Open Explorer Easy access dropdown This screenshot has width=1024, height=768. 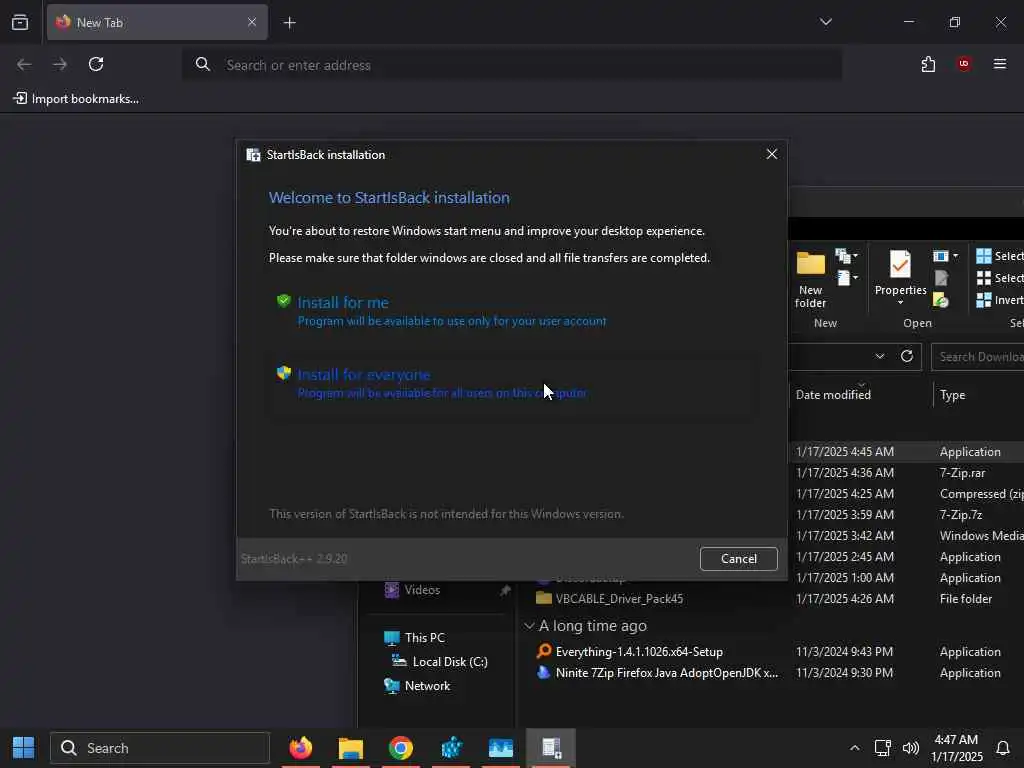click(x=846, y=279)
